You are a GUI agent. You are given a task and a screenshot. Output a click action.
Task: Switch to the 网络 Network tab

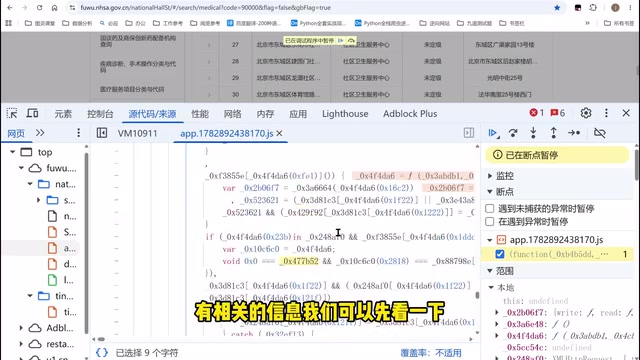pos(233,114)
